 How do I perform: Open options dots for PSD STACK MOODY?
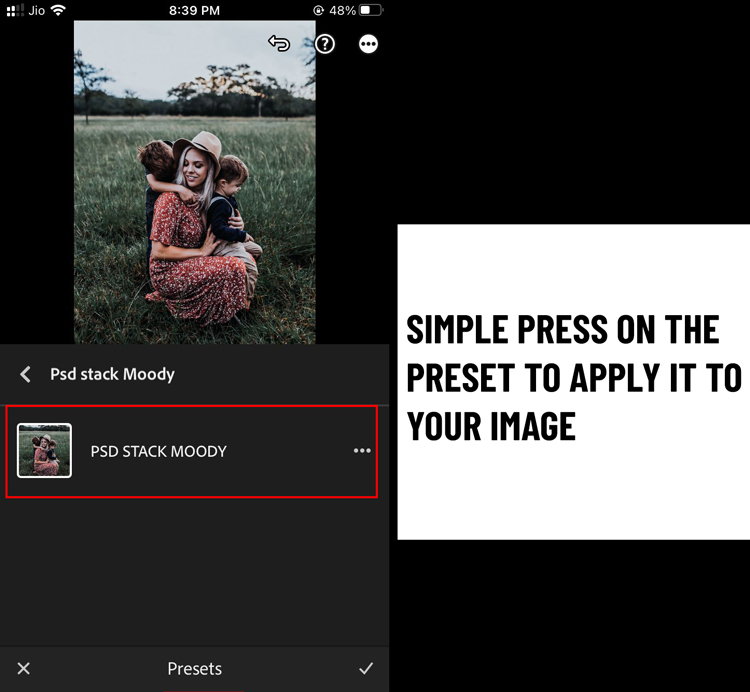click(x=362, y=450)
